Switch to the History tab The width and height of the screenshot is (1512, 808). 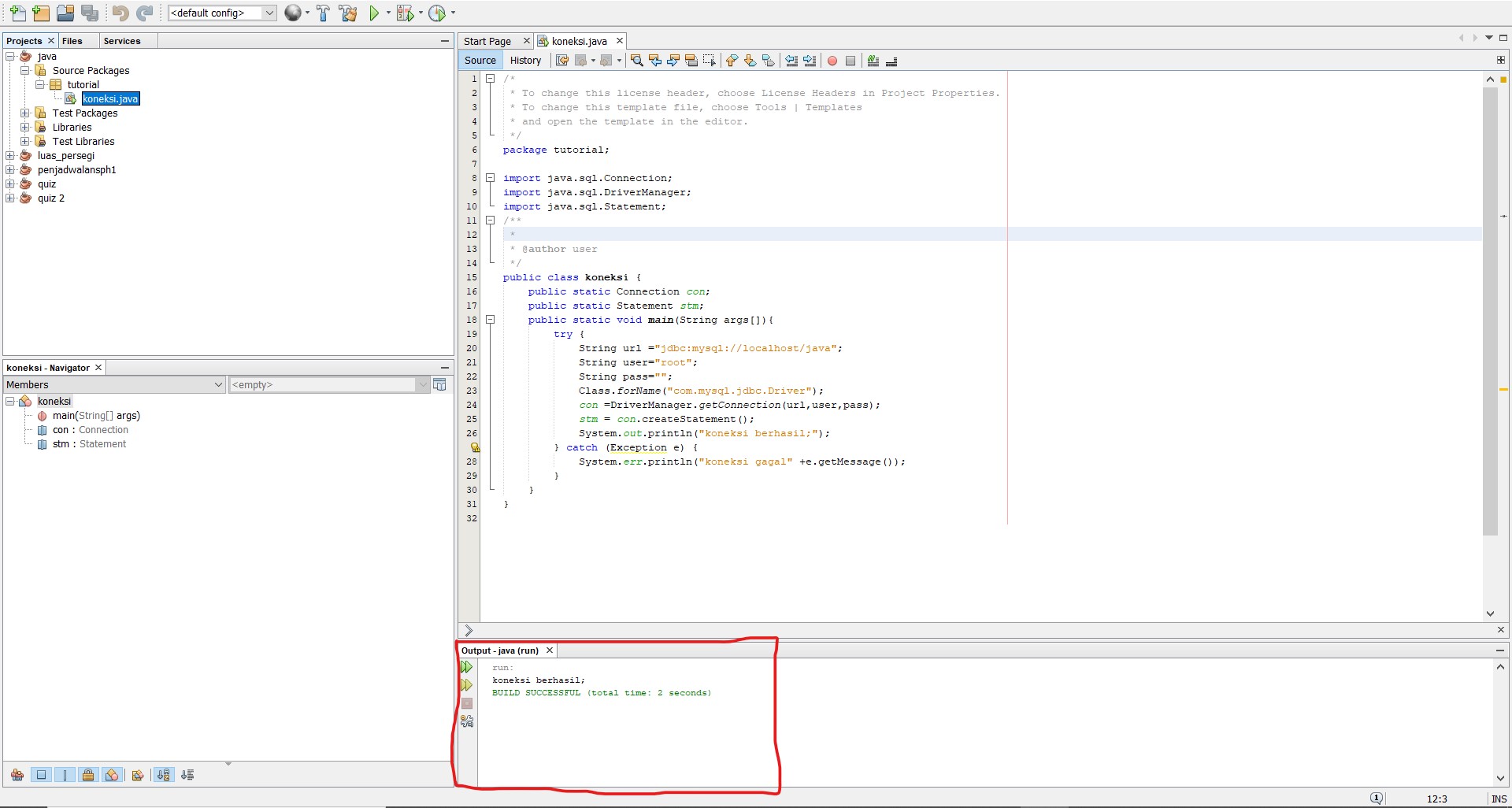point(525,60)
